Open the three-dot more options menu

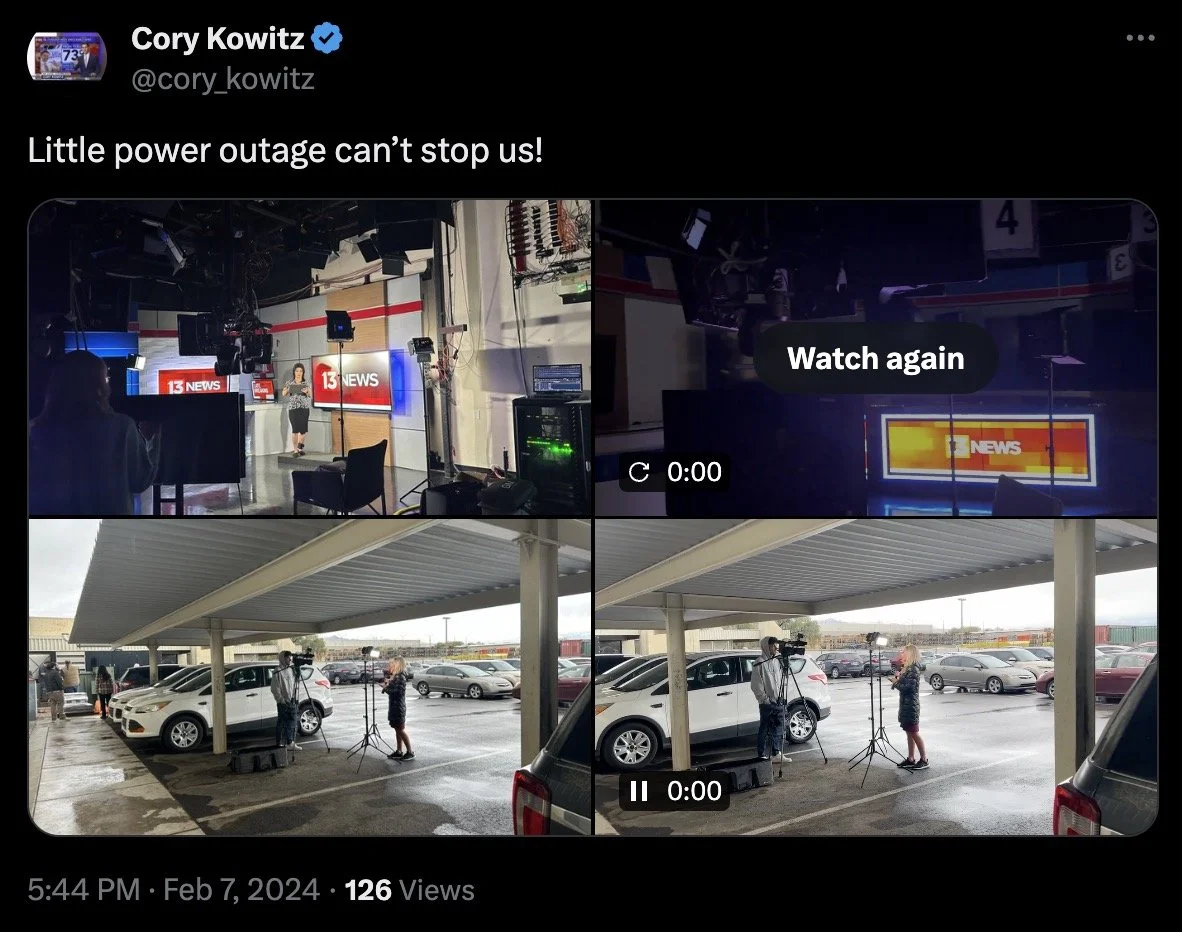click(x=1141, y=38)
